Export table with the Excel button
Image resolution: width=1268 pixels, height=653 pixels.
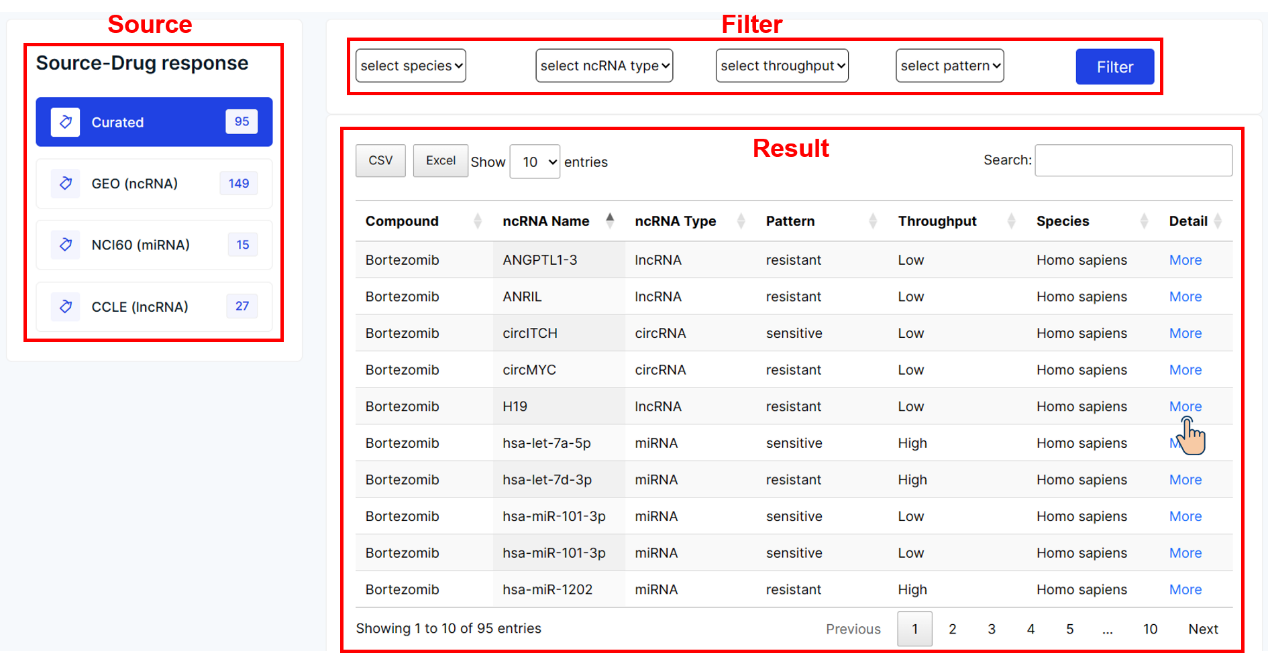click(441, 161)
